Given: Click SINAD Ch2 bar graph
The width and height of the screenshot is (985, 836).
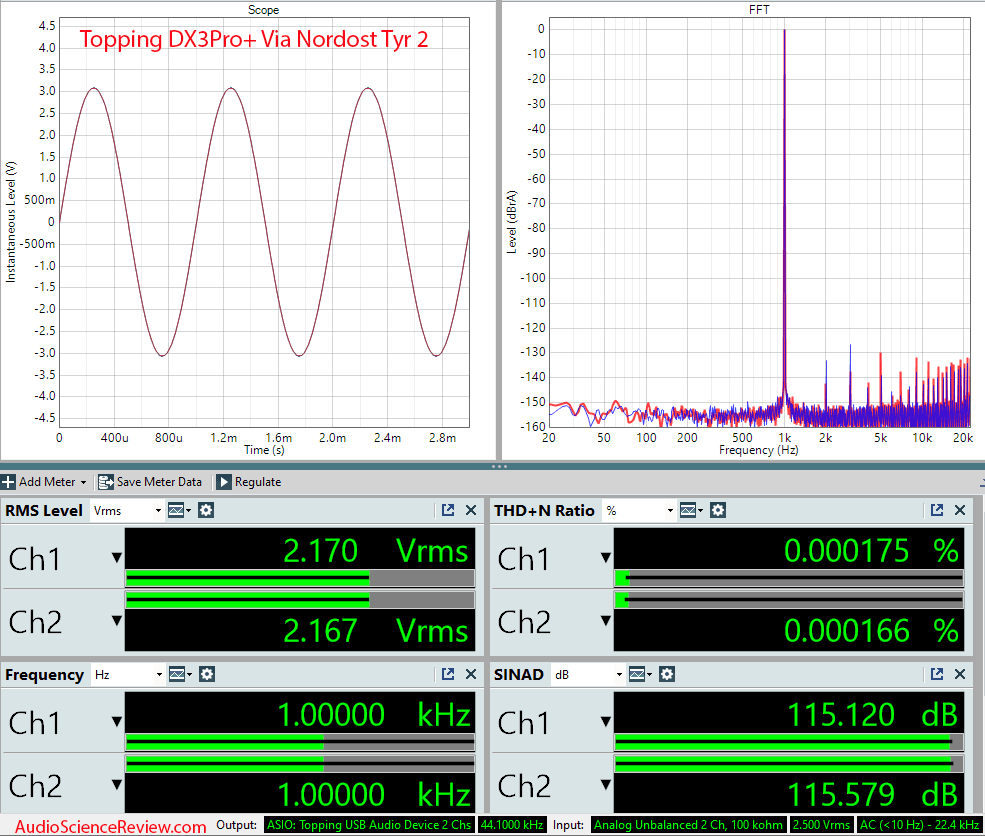Looking at the screenshot, I should tap(789, 764).
